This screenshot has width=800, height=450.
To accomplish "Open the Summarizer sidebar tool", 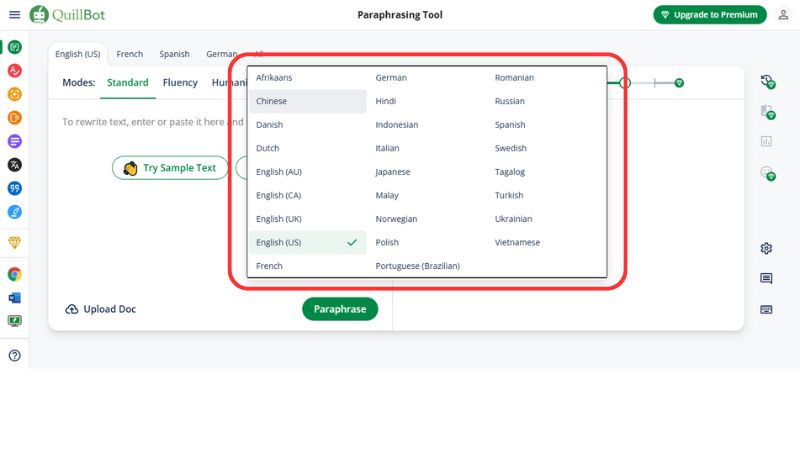I will [15, 141].
